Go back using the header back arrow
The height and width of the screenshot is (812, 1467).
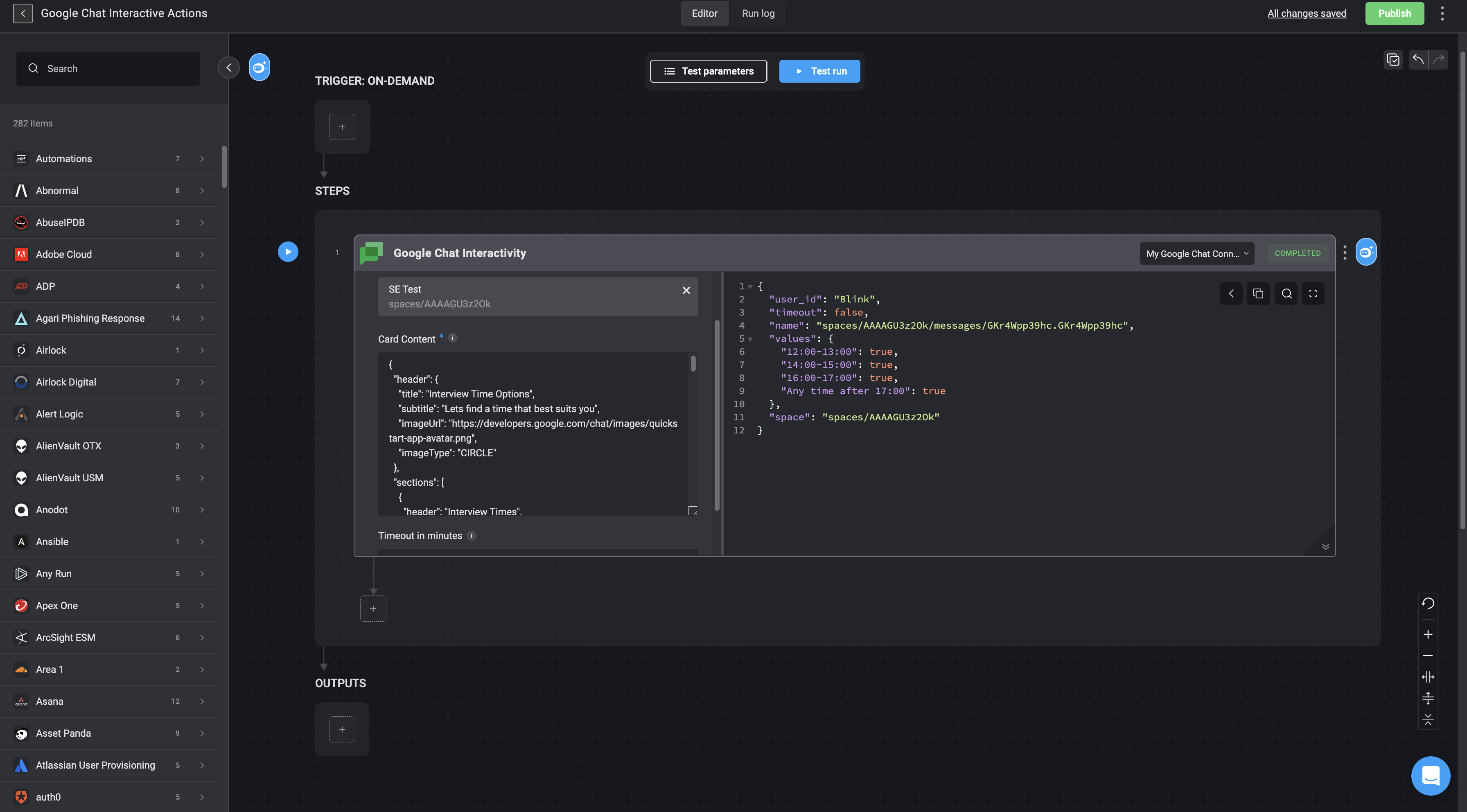point(23,13)
